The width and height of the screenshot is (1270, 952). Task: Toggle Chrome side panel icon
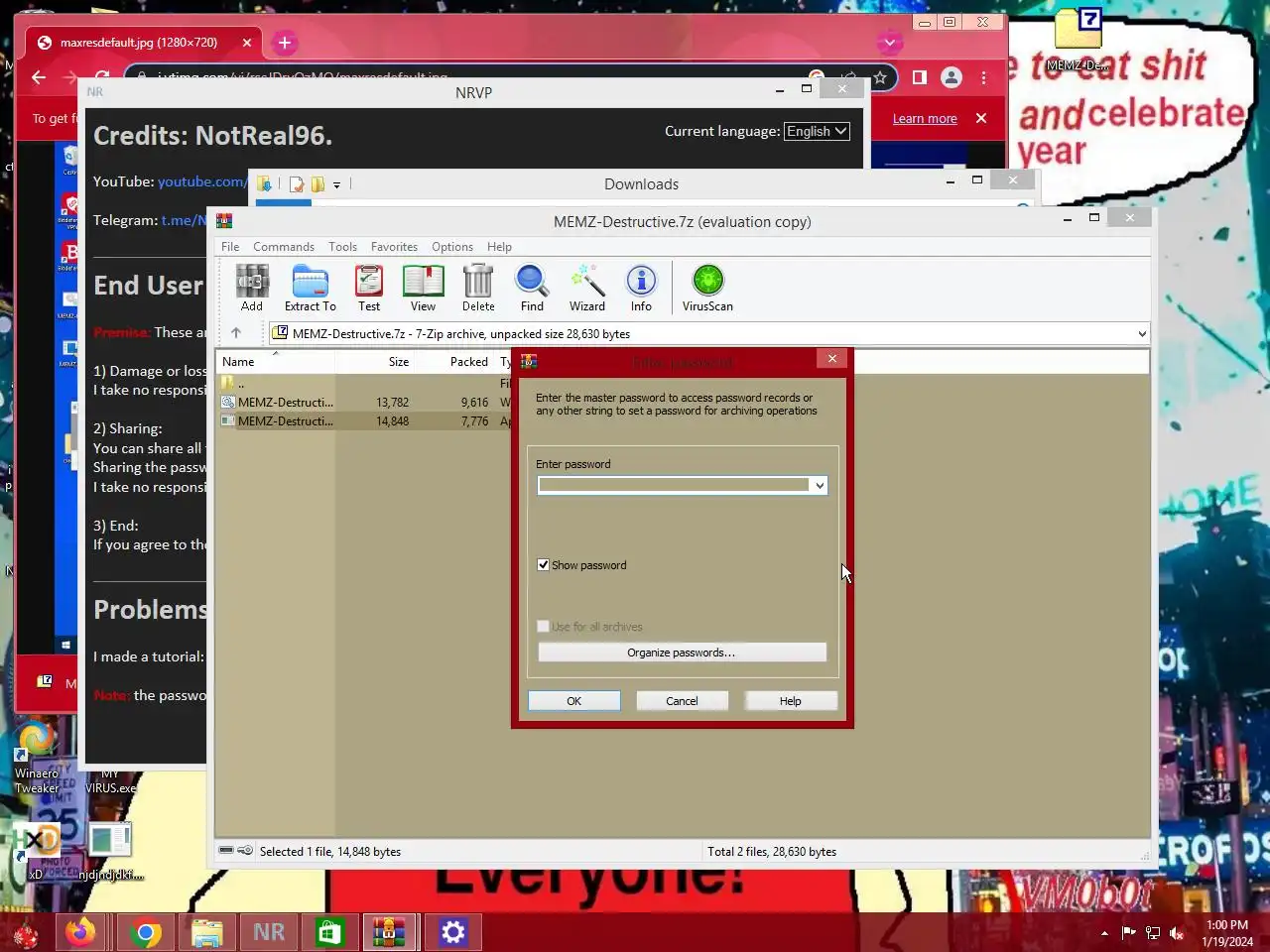point(920,77)
